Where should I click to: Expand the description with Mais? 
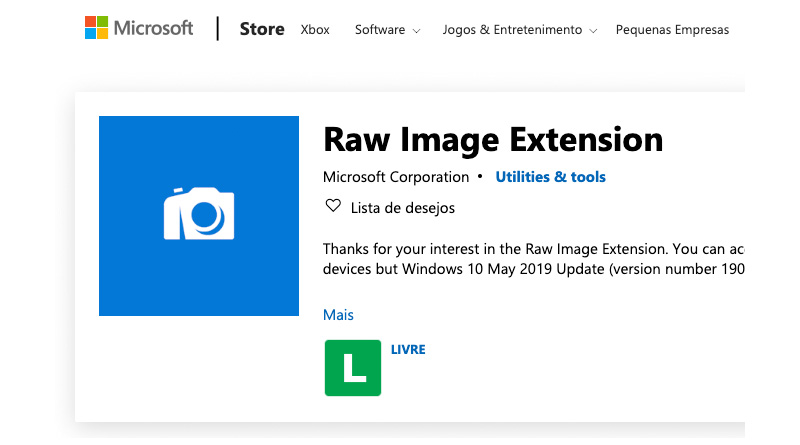(x=338, y=315)
